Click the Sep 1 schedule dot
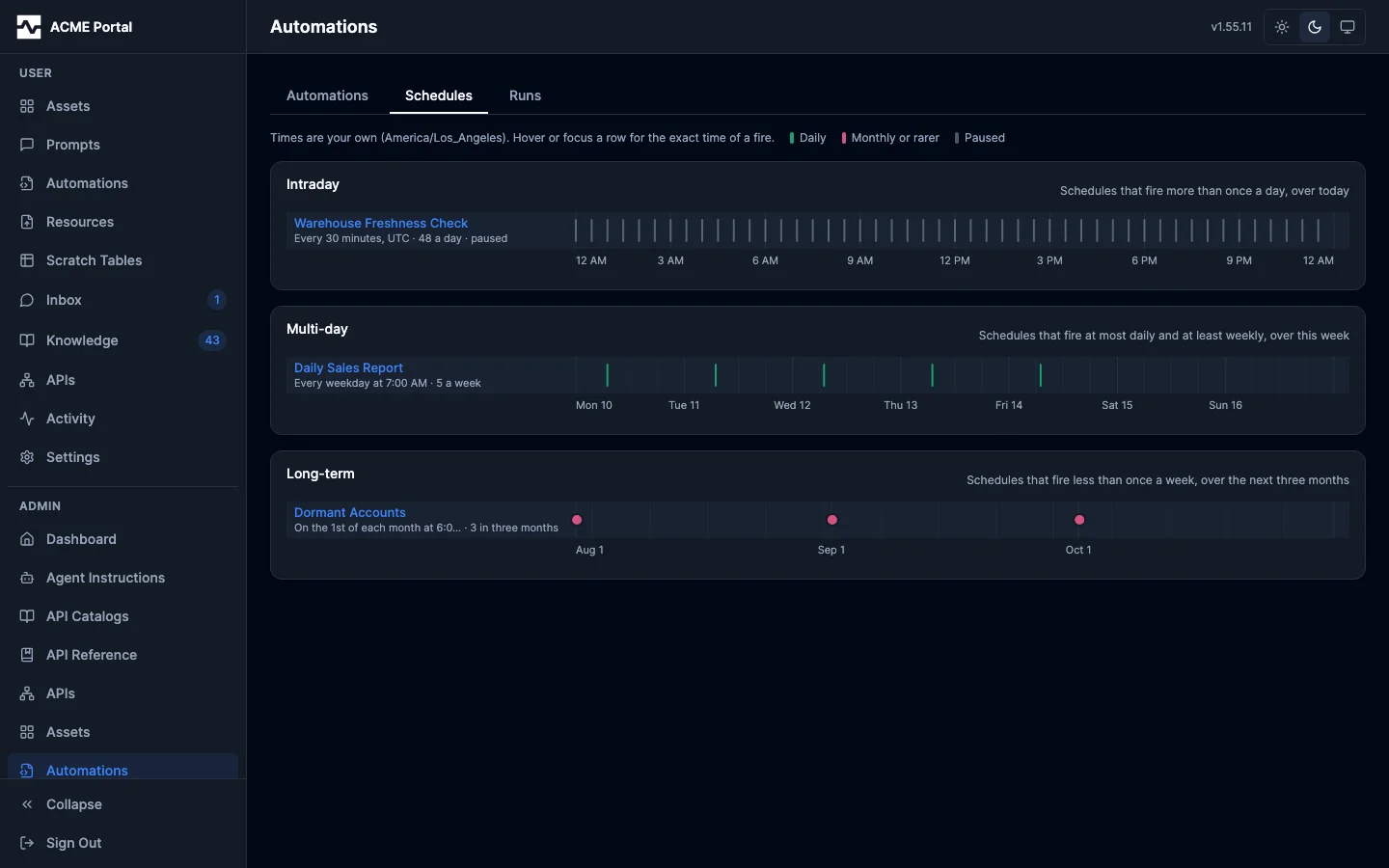1389x868 pixels. pyautogui.click(x=832, y=520)
